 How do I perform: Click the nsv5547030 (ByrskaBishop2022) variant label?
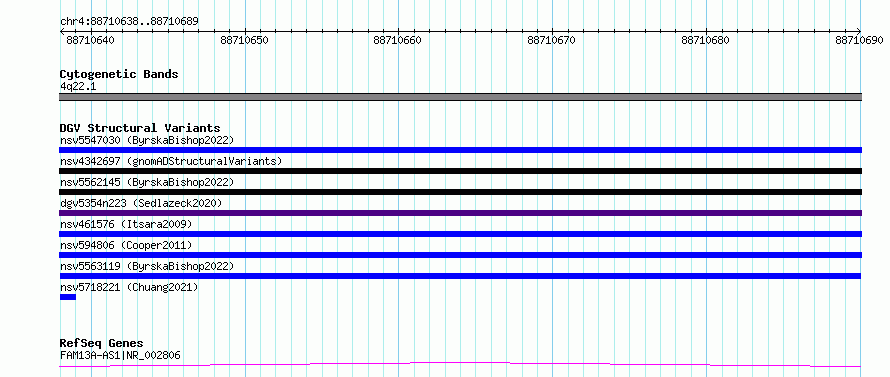(x=146, y=140)
